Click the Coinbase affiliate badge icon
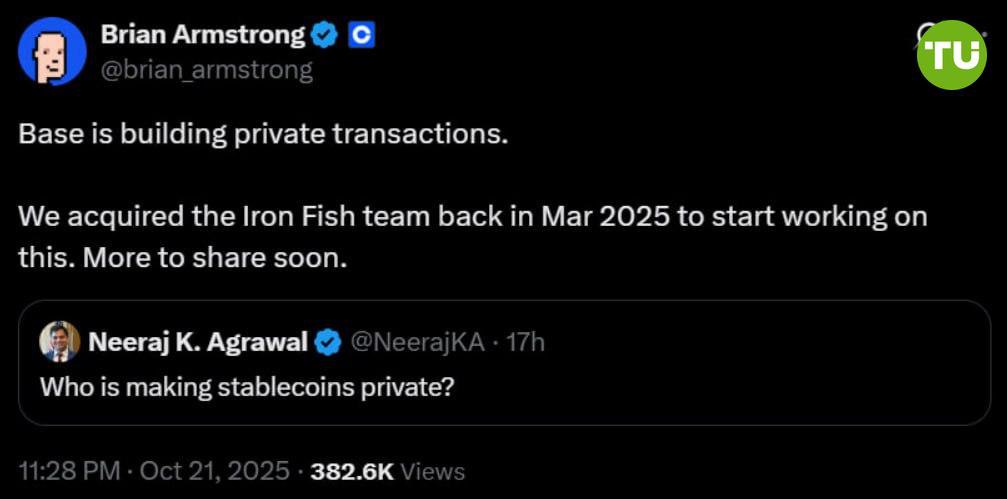Viewport: 1007px width, 499px height. pos(361,36)
